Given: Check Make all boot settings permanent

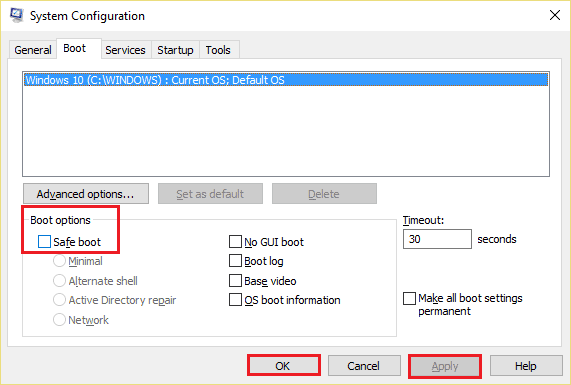Looking at the screenshot, I should pos(409,298).
